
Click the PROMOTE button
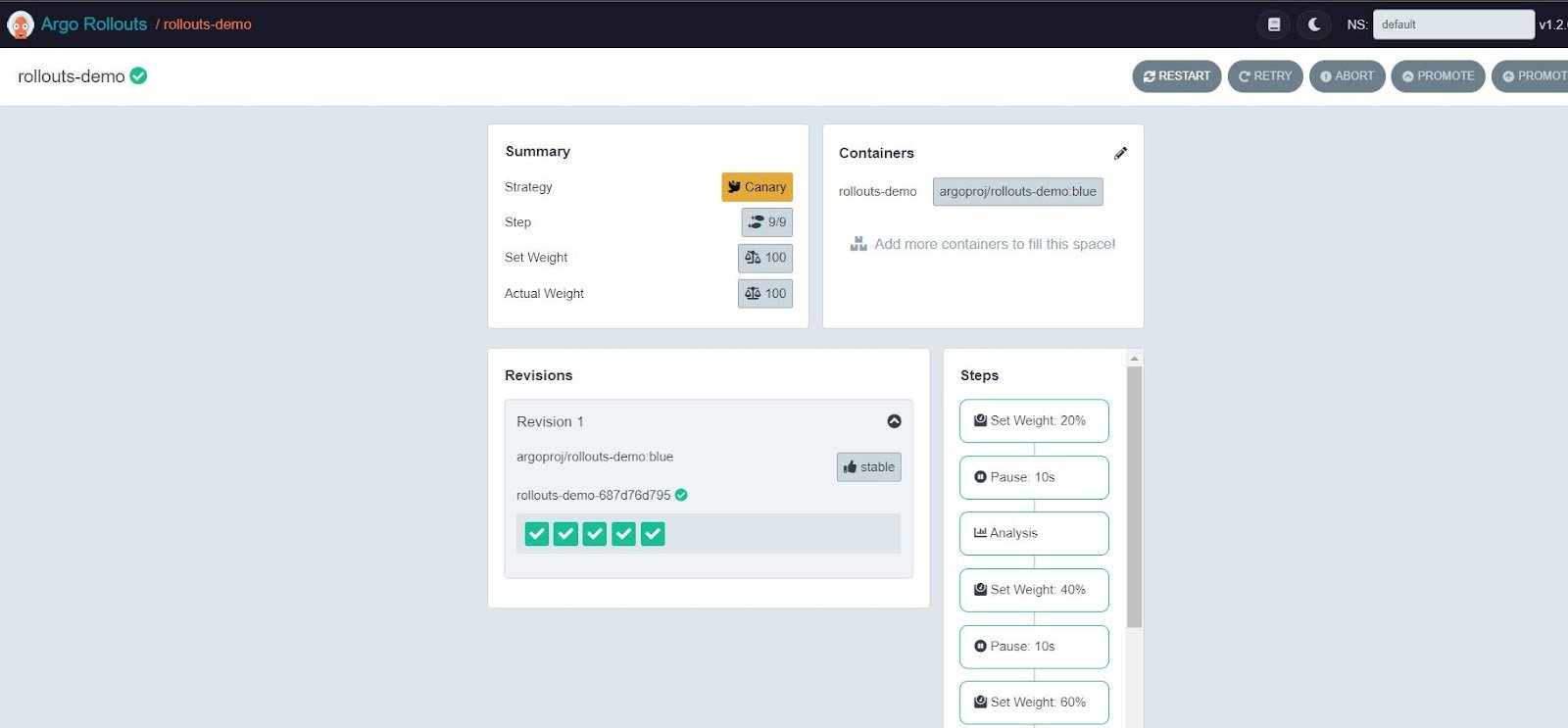pyautogui.click(x=1438, y=76)
